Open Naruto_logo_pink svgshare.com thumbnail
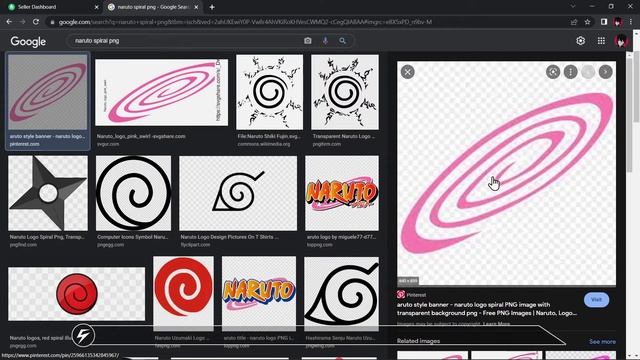This screenshot has height=360, width=640. (x=162, y=92)
